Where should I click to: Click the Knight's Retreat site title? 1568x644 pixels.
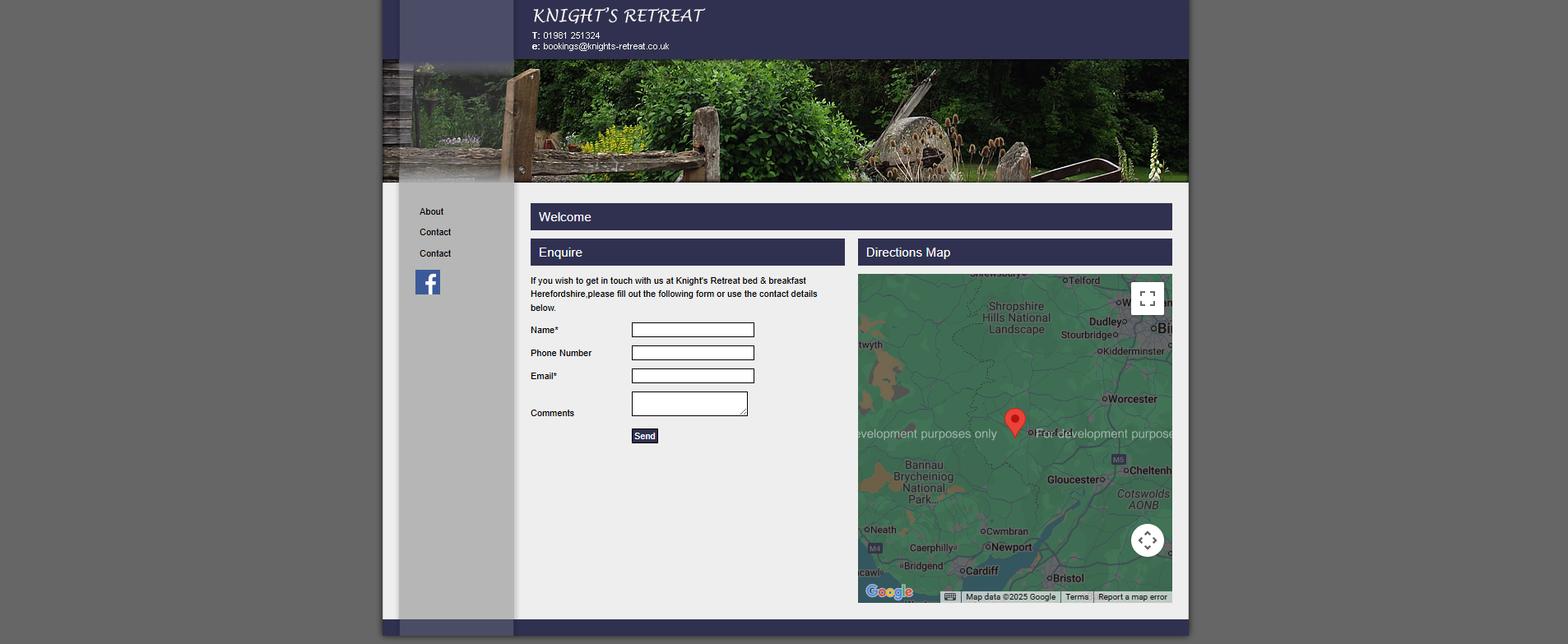point(618,16)
